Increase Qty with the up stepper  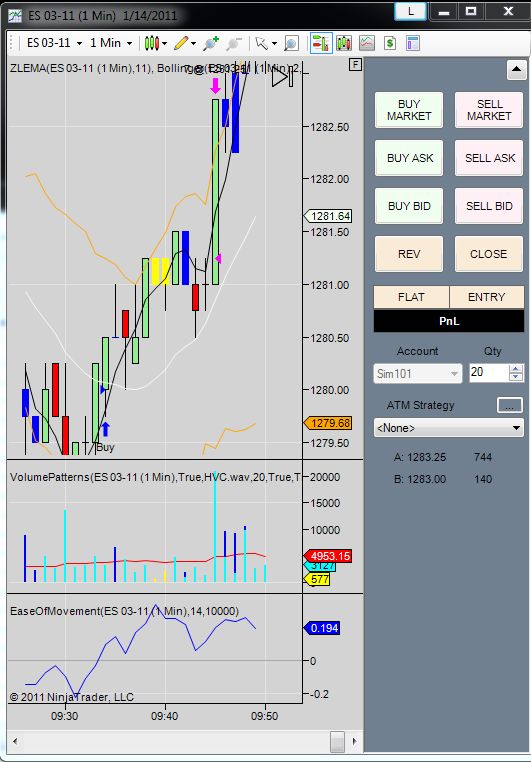tap(516, 368)
